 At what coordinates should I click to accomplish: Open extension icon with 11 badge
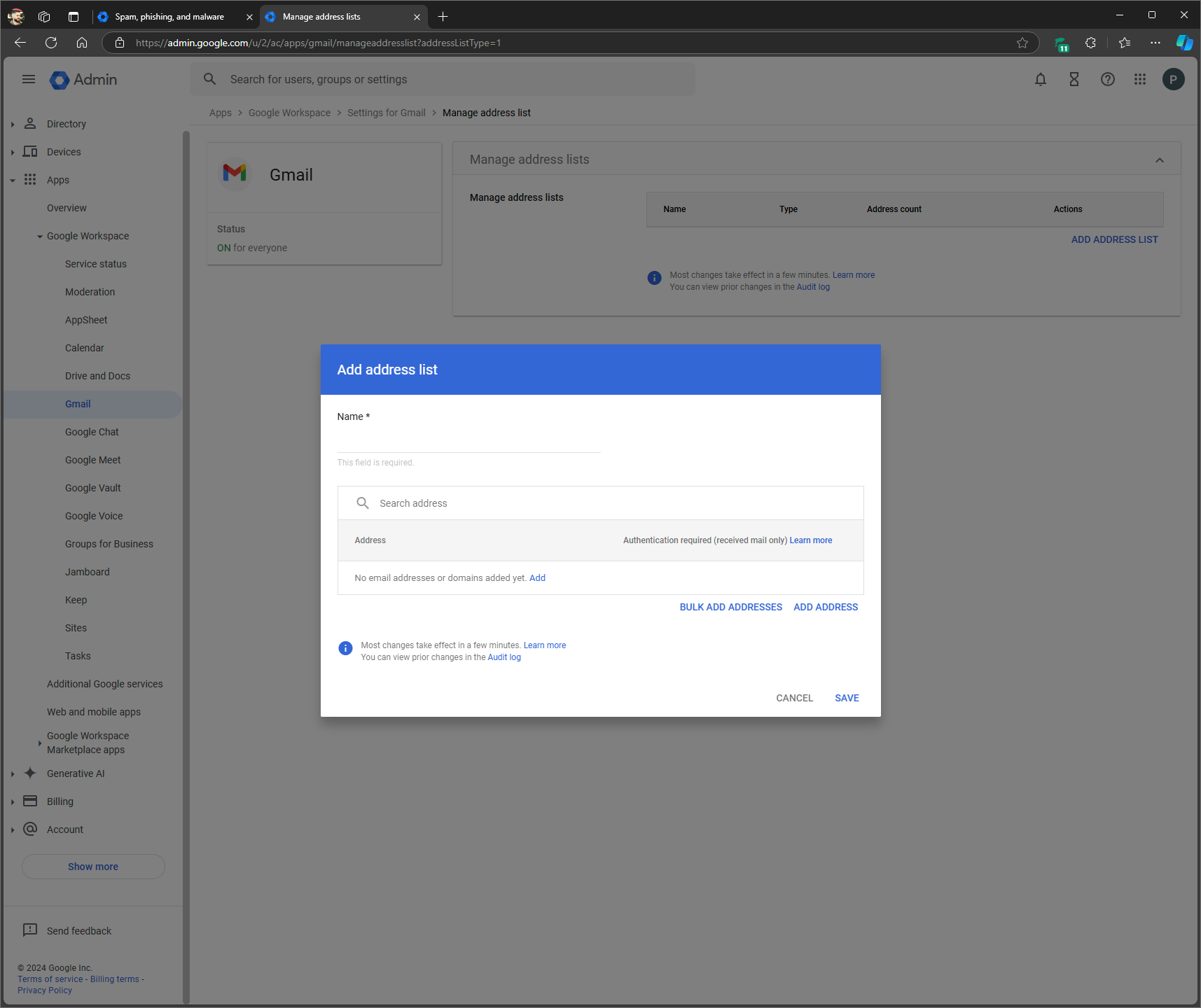[x=1062, y=44]
